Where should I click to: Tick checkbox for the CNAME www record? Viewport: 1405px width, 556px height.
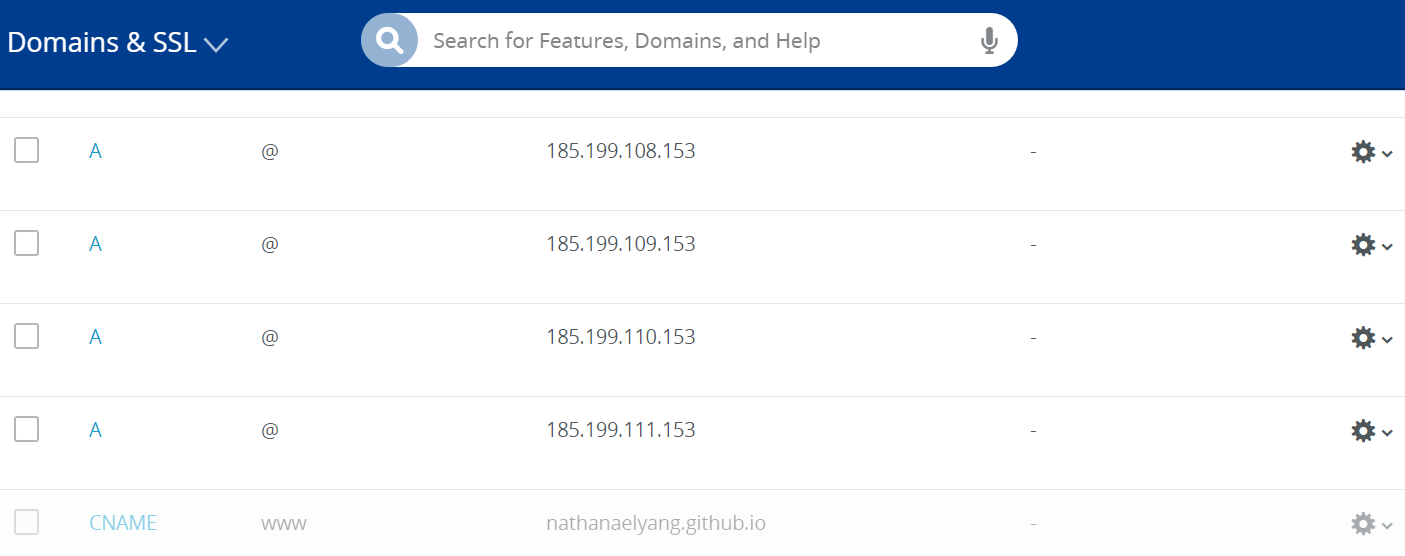27,522
